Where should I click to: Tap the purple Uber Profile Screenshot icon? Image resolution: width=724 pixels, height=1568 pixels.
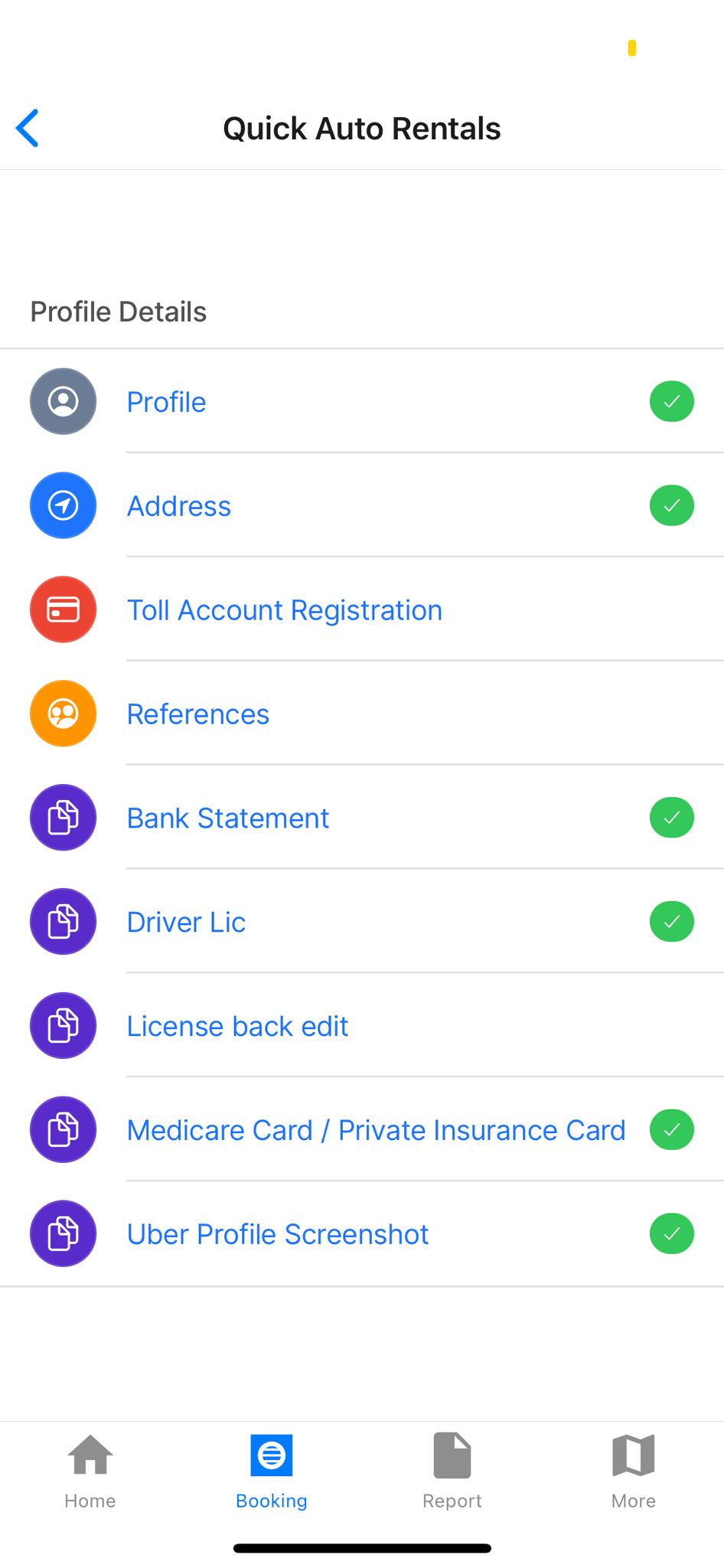coord(63,1233)
